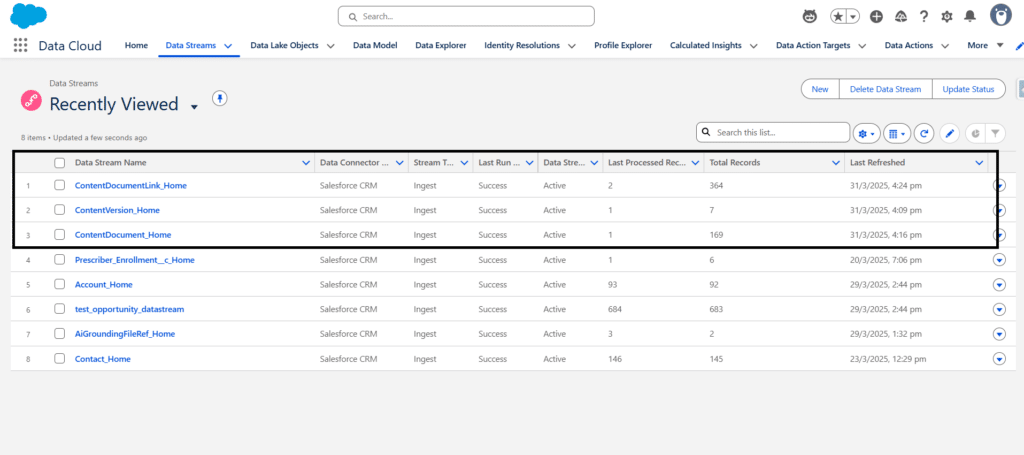This screenshot has height=455, width=1024.
Task: Go to the Profile Explorer tab
Action: [x=622, y=45]
